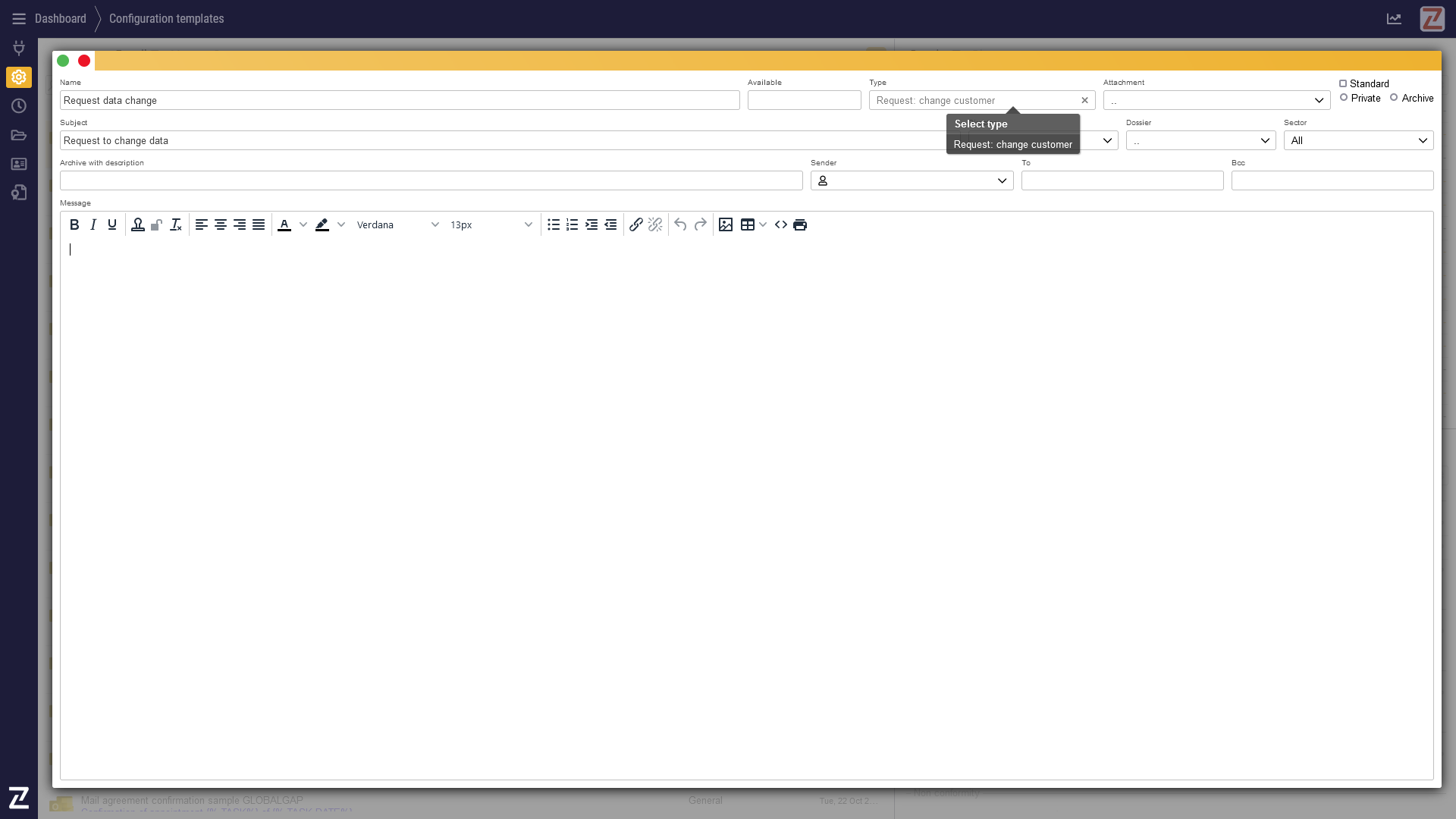Viewport: 1456px width, 819px height.
Task: Select the Archive radio option
Action: 1394,98
